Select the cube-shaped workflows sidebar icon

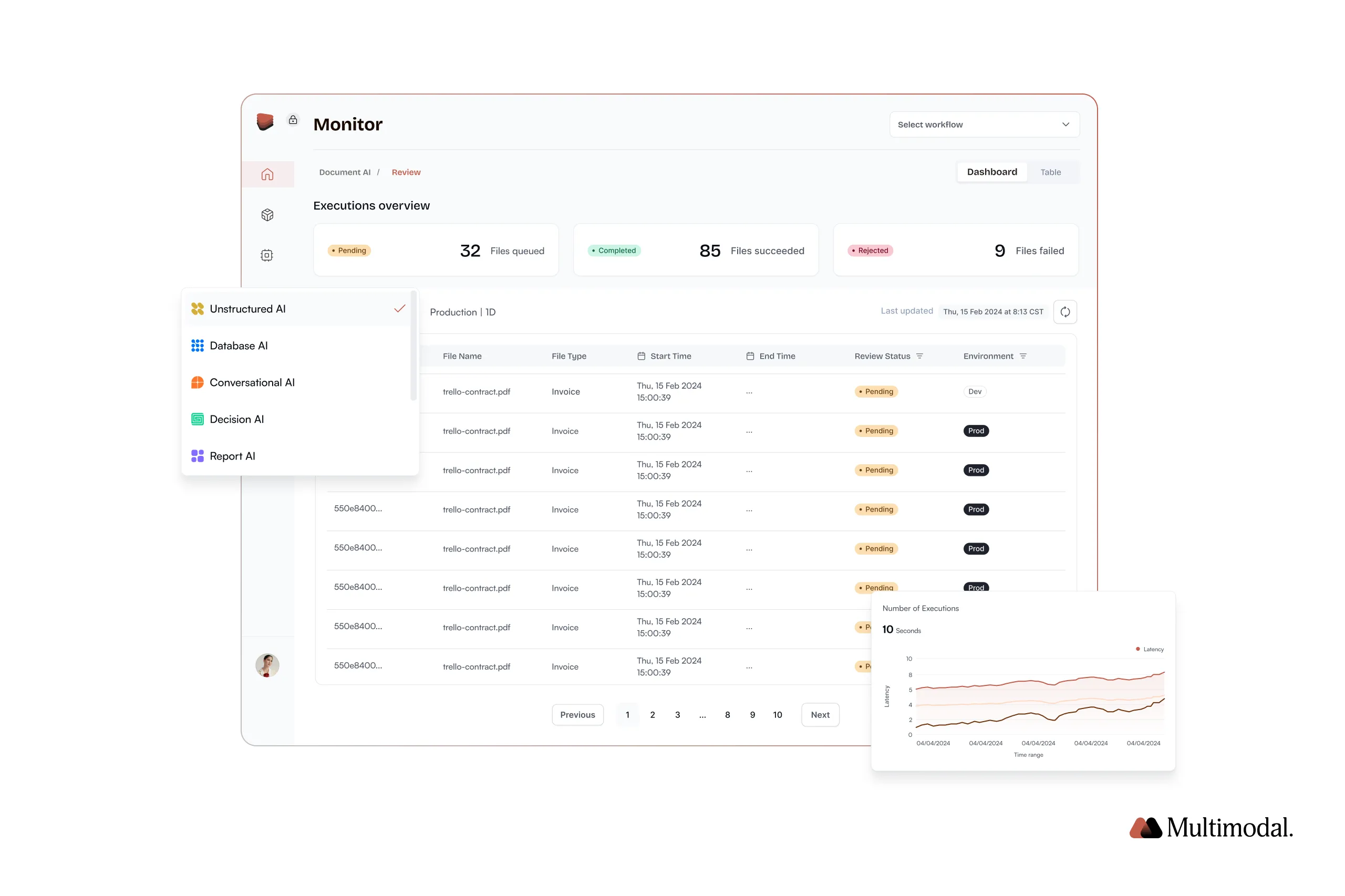(x=267, y=215)
